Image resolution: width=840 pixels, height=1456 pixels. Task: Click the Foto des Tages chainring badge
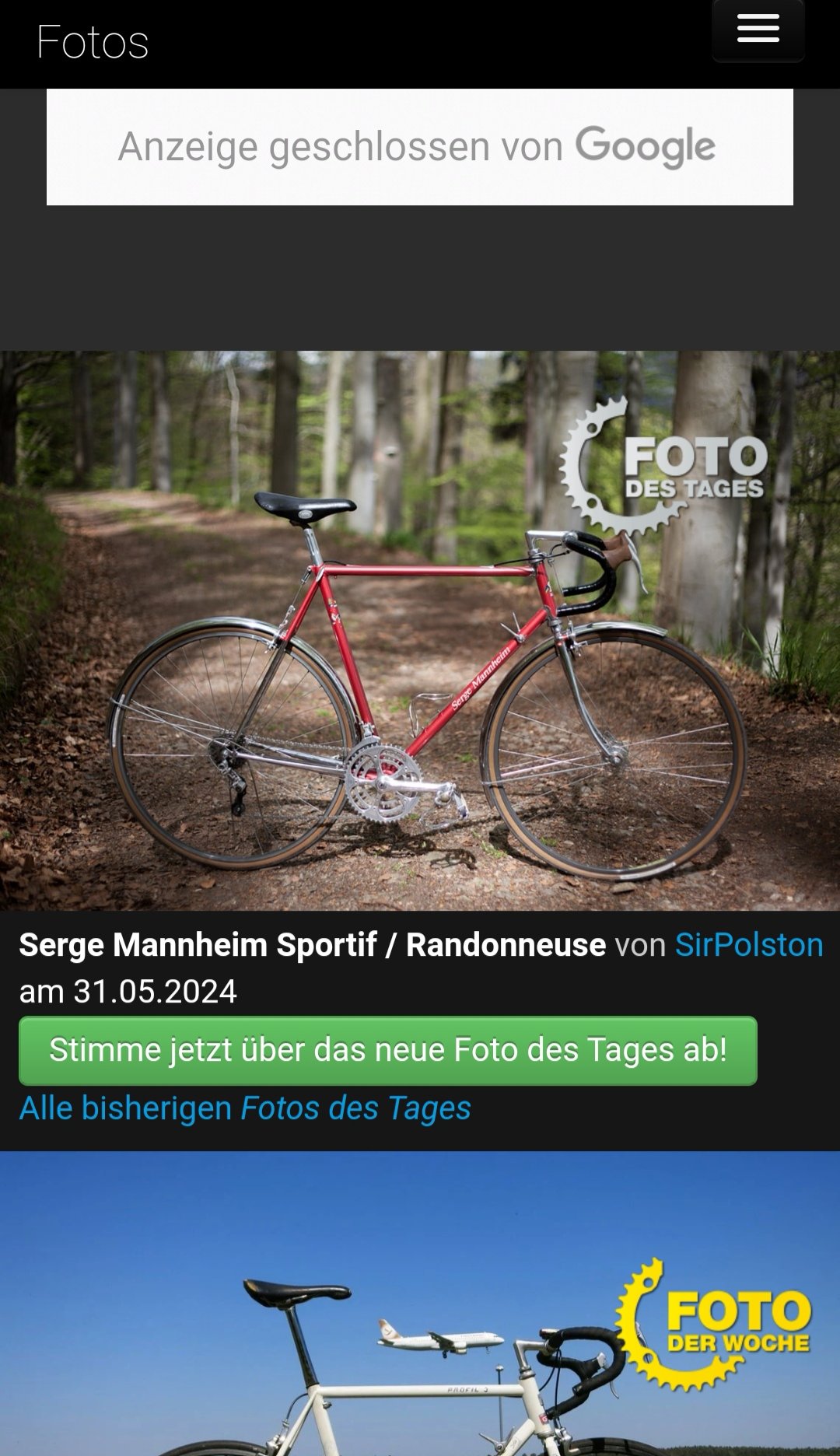[x=663, y=464]
